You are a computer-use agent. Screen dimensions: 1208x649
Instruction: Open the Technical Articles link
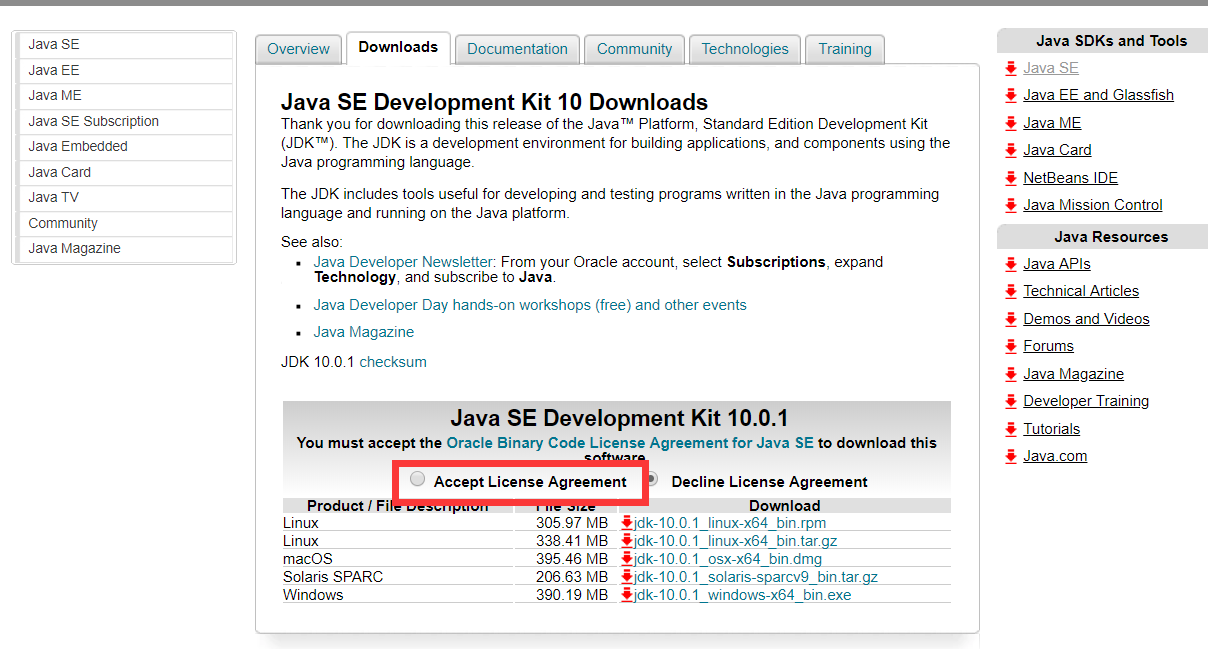pyautogui.click(x=1081, y=292)
